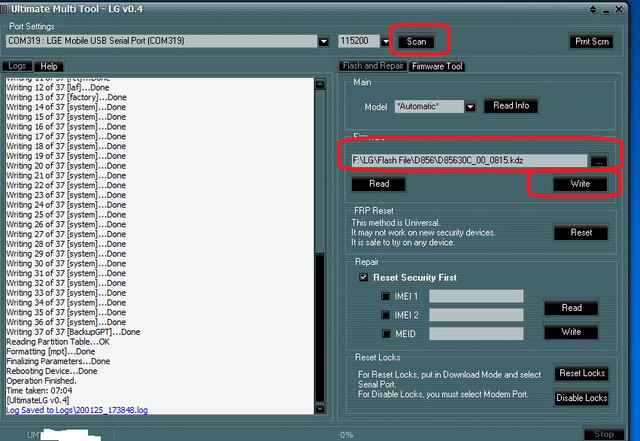Click the window roll-up arrows icon
Image resolution: width=640 pixels, height=441 pixels.
pos(593,9)
